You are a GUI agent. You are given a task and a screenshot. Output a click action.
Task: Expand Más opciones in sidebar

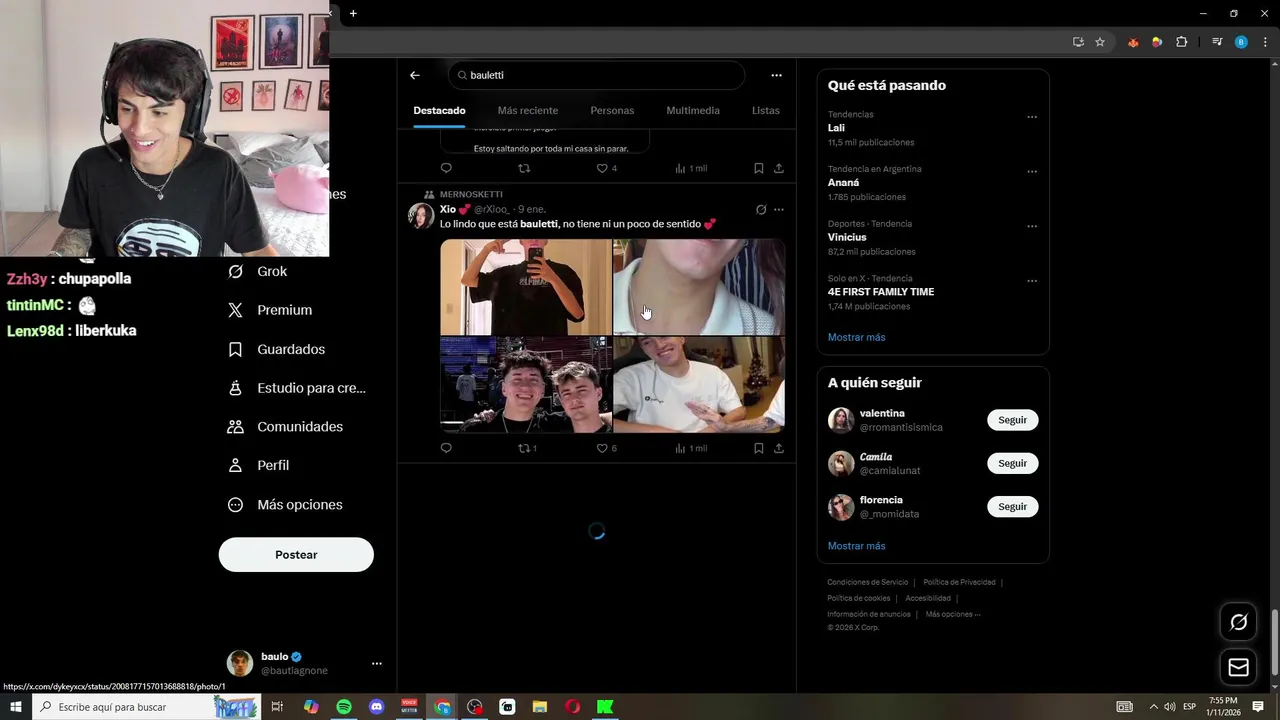point(285,505)
